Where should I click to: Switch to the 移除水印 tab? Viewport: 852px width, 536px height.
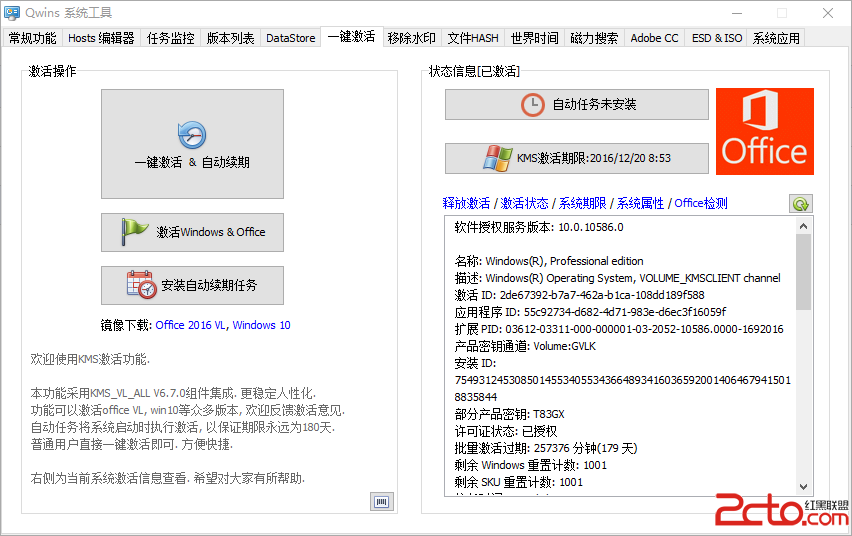tap(411, 38)
